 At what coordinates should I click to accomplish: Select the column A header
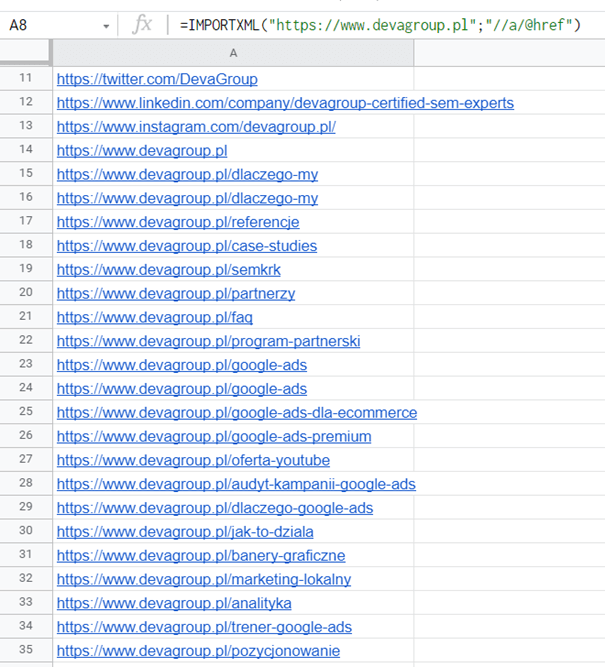(232, 52)
